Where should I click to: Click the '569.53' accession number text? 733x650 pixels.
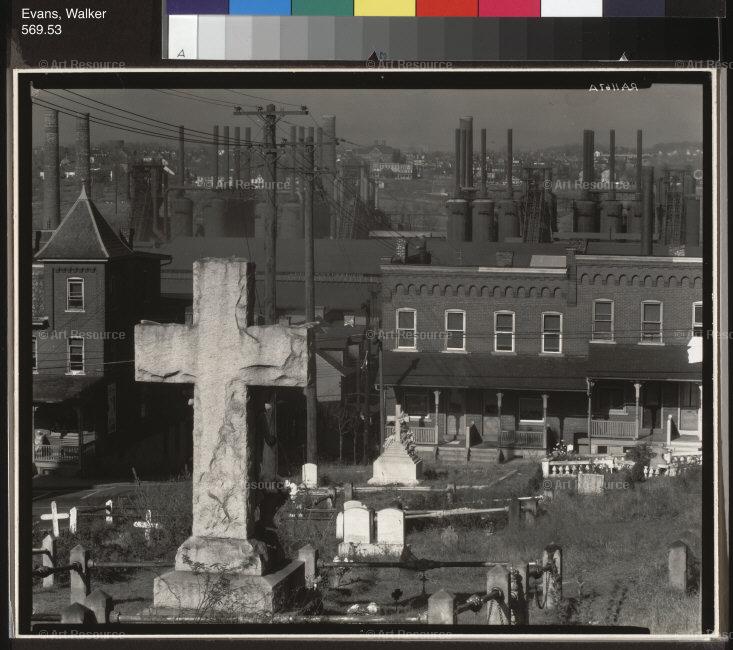[x=41, y=29]
